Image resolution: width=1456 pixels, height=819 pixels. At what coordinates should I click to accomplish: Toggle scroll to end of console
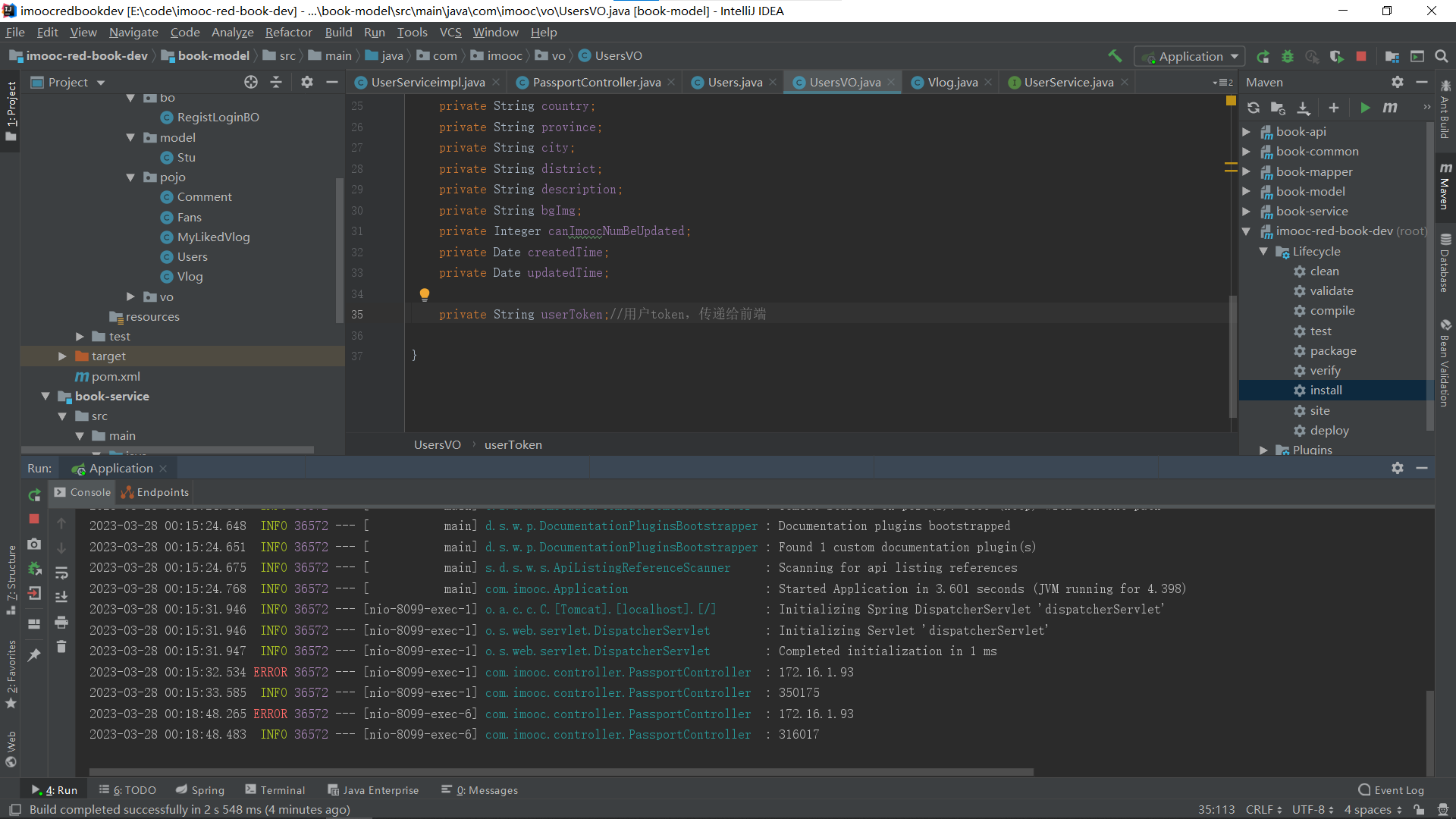tap(61, 598)
